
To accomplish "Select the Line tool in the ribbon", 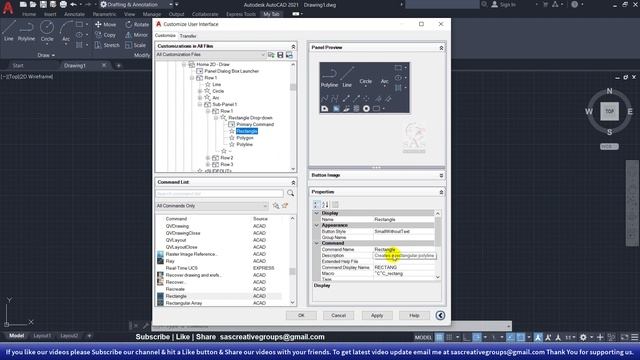I will point(9,31).
